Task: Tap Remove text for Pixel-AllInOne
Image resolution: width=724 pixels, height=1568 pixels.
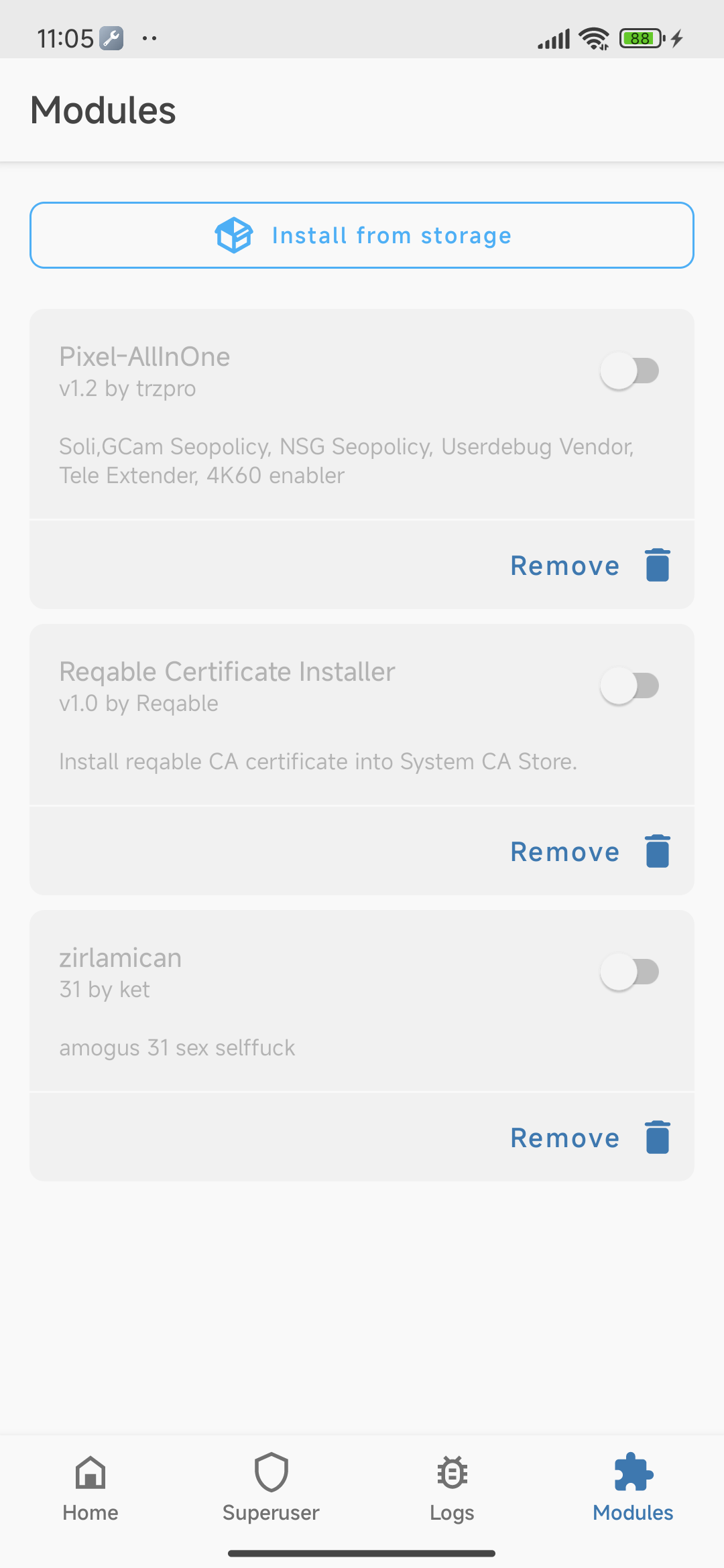Action: pos(564,566)
